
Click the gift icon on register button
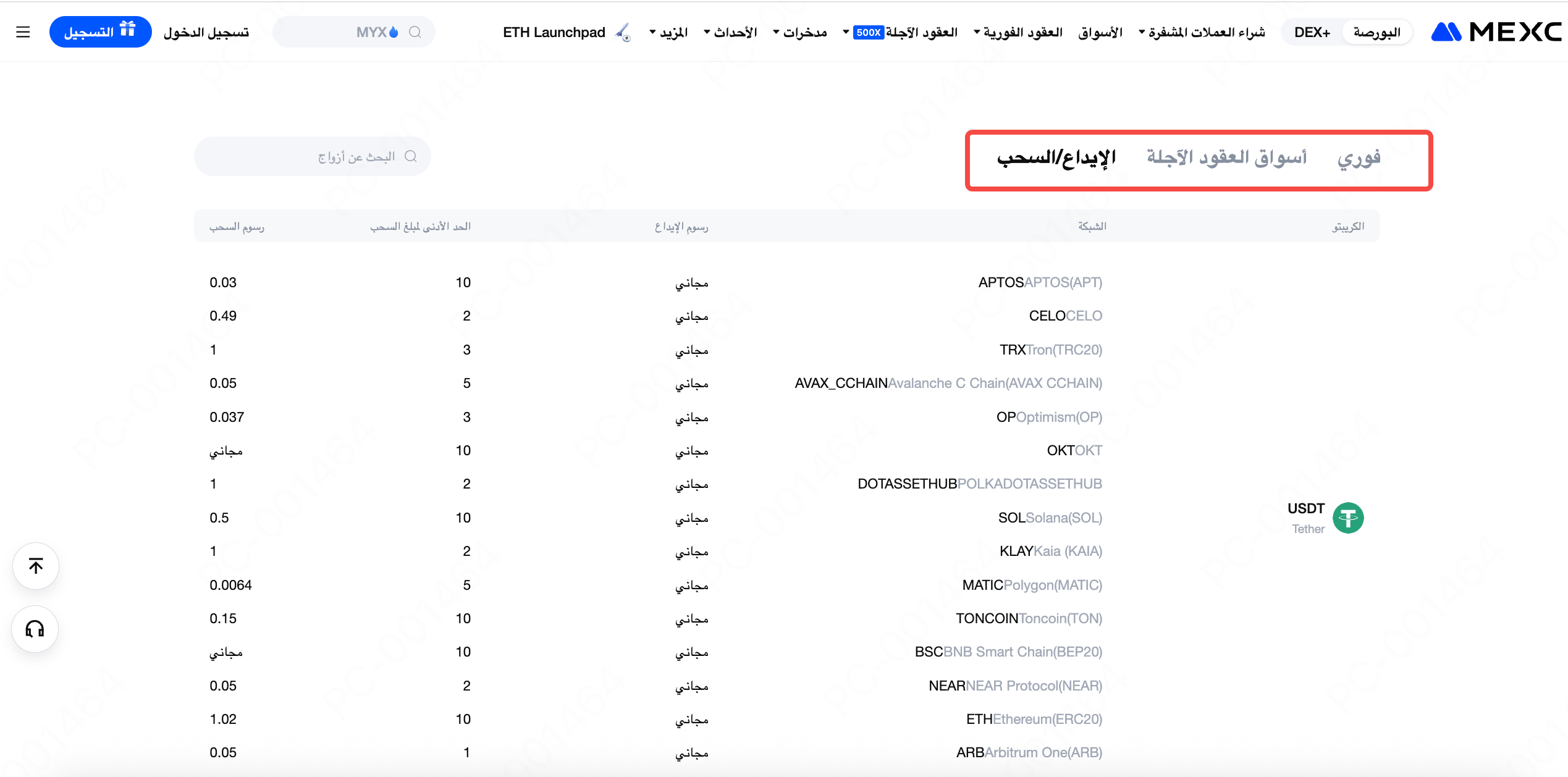tap(127, 30)
